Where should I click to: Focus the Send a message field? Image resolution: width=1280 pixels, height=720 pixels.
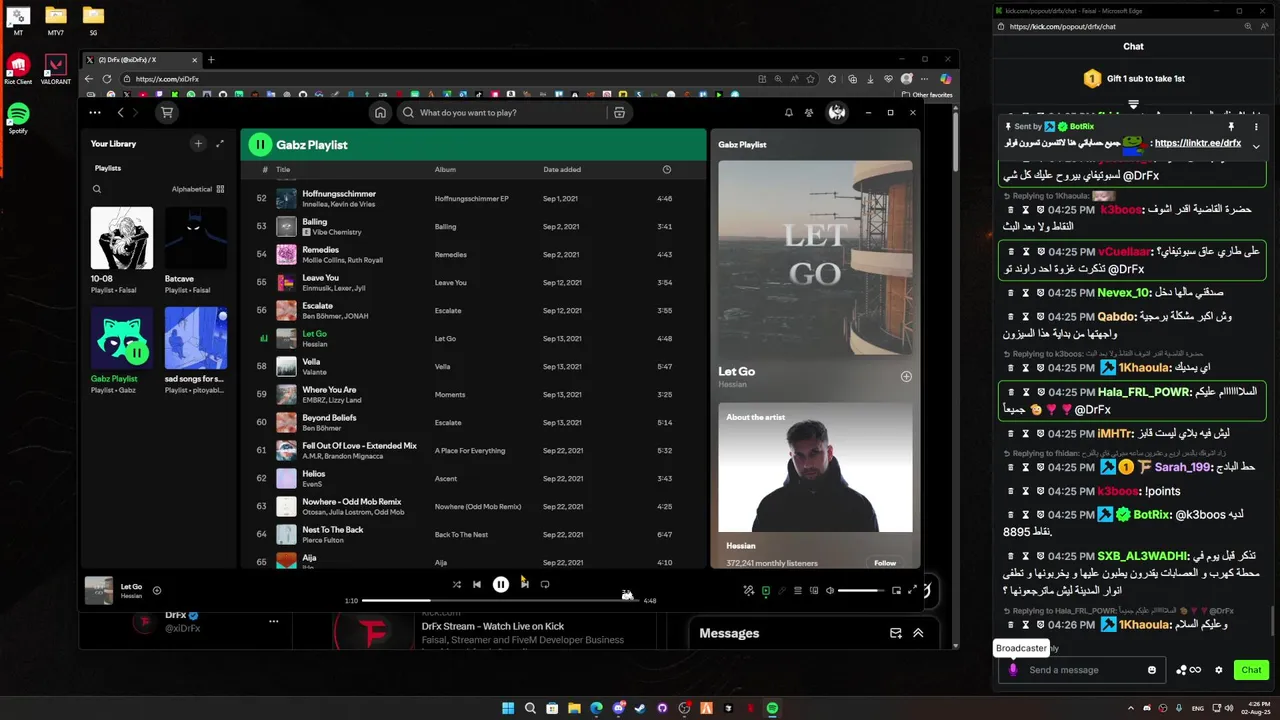click(x=1083, y=670)
